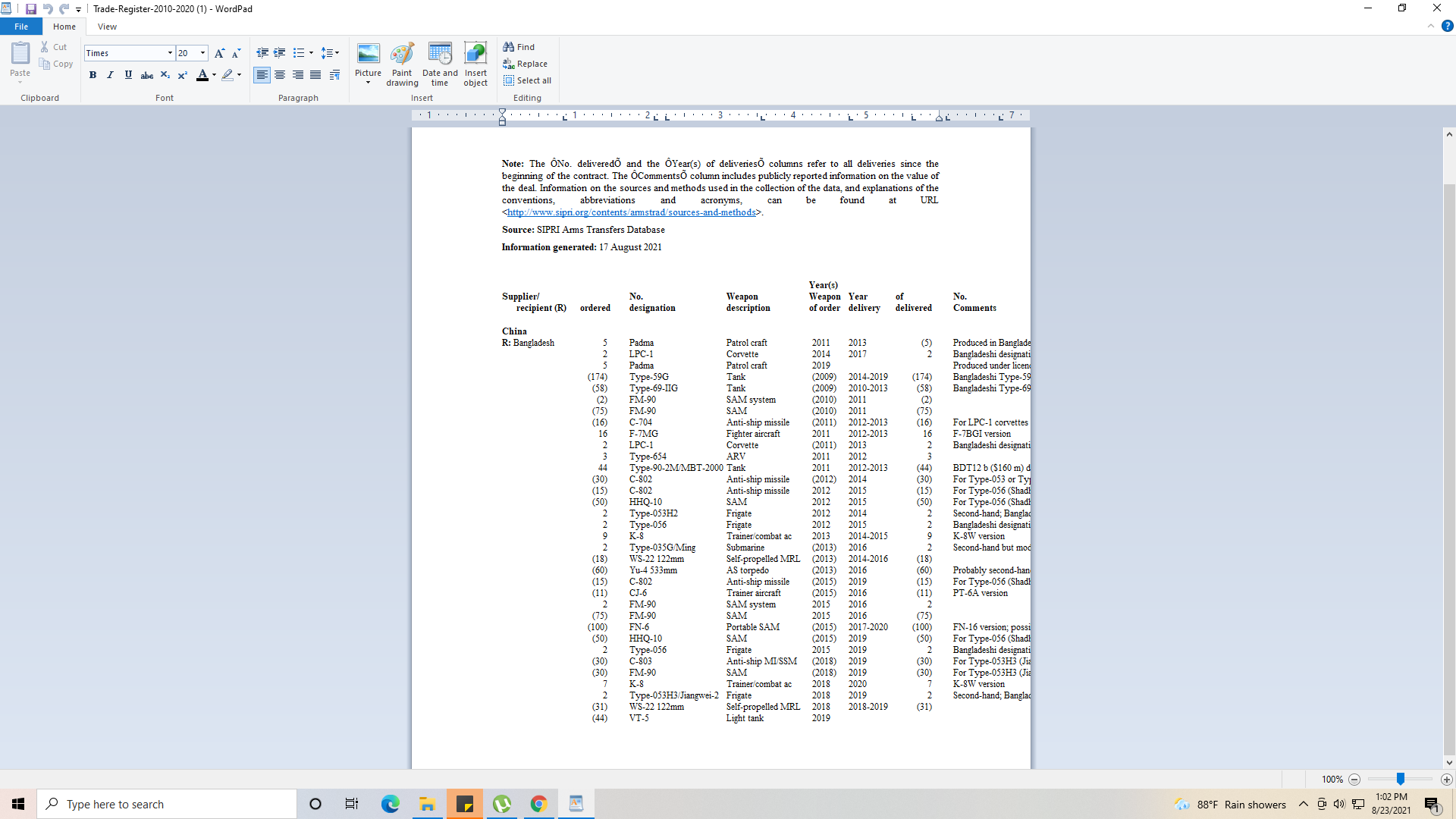Viewport: 1456px width, 819px height.
Task: Toggle Underline formatting
Action: 128,75
